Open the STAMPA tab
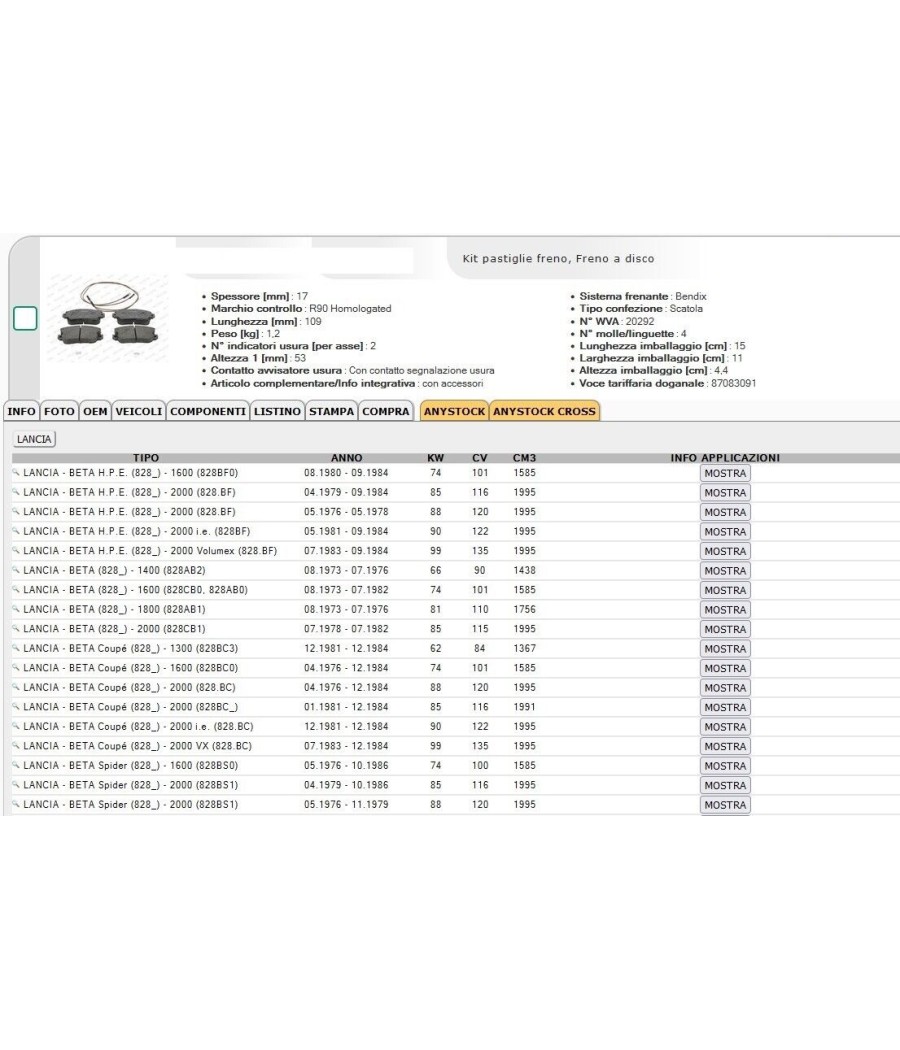Viewport: 900px width, 1050px height. (331, 411)
